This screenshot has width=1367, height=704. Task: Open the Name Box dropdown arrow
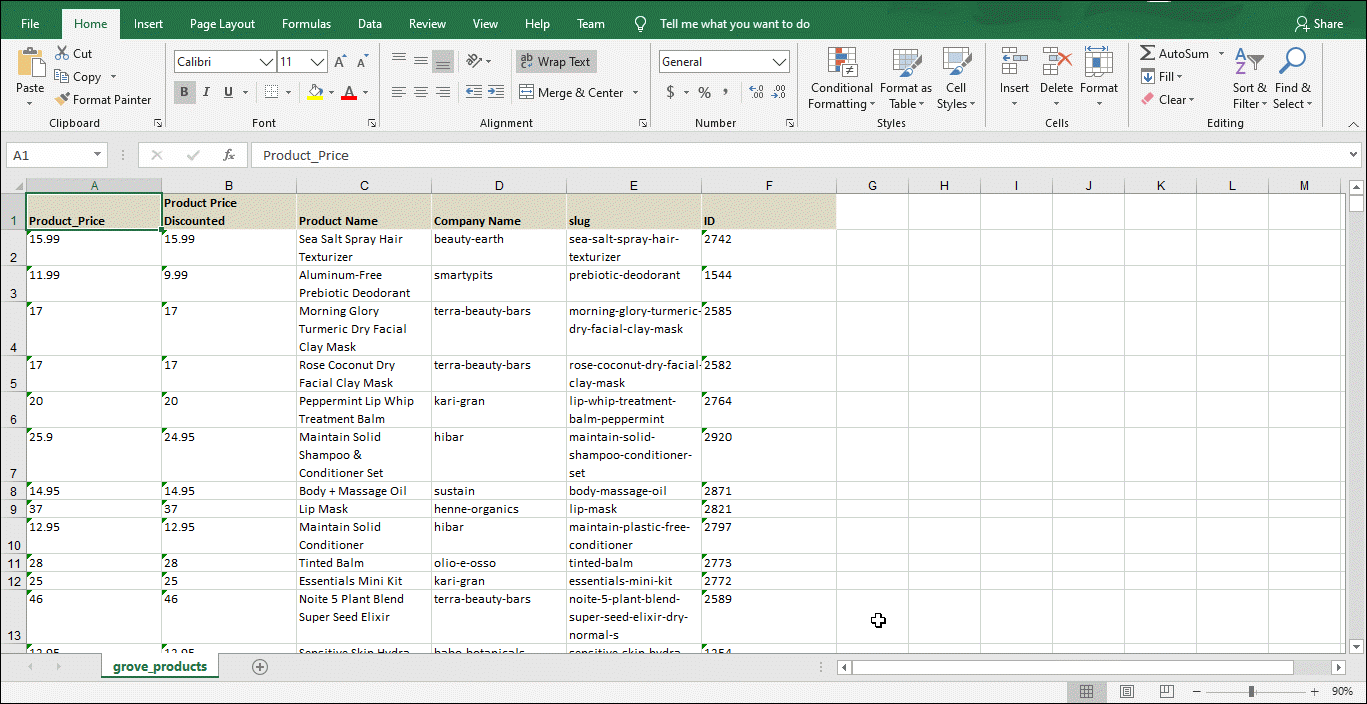[97, 155]
